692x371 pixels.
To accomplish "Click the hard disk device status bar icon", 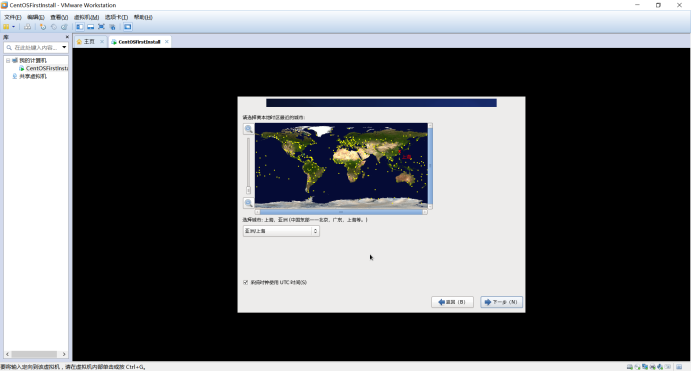I will tap(630, 367).
